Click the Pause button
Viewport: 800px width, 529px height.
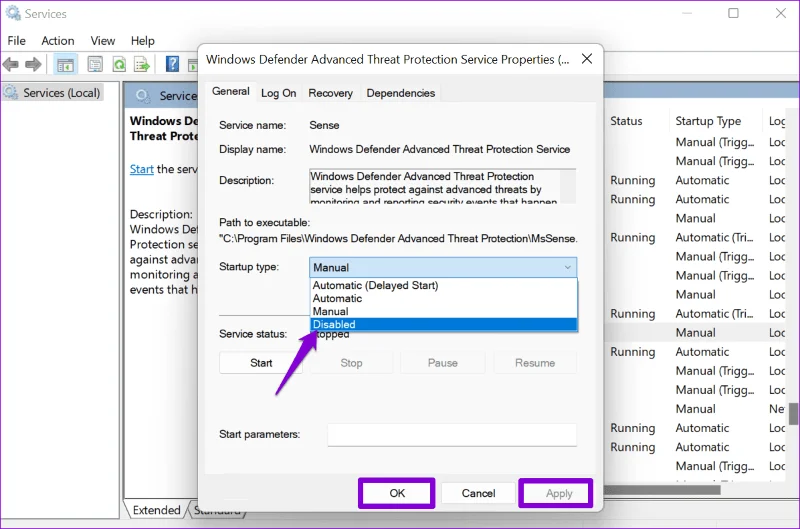pos(442,363)
